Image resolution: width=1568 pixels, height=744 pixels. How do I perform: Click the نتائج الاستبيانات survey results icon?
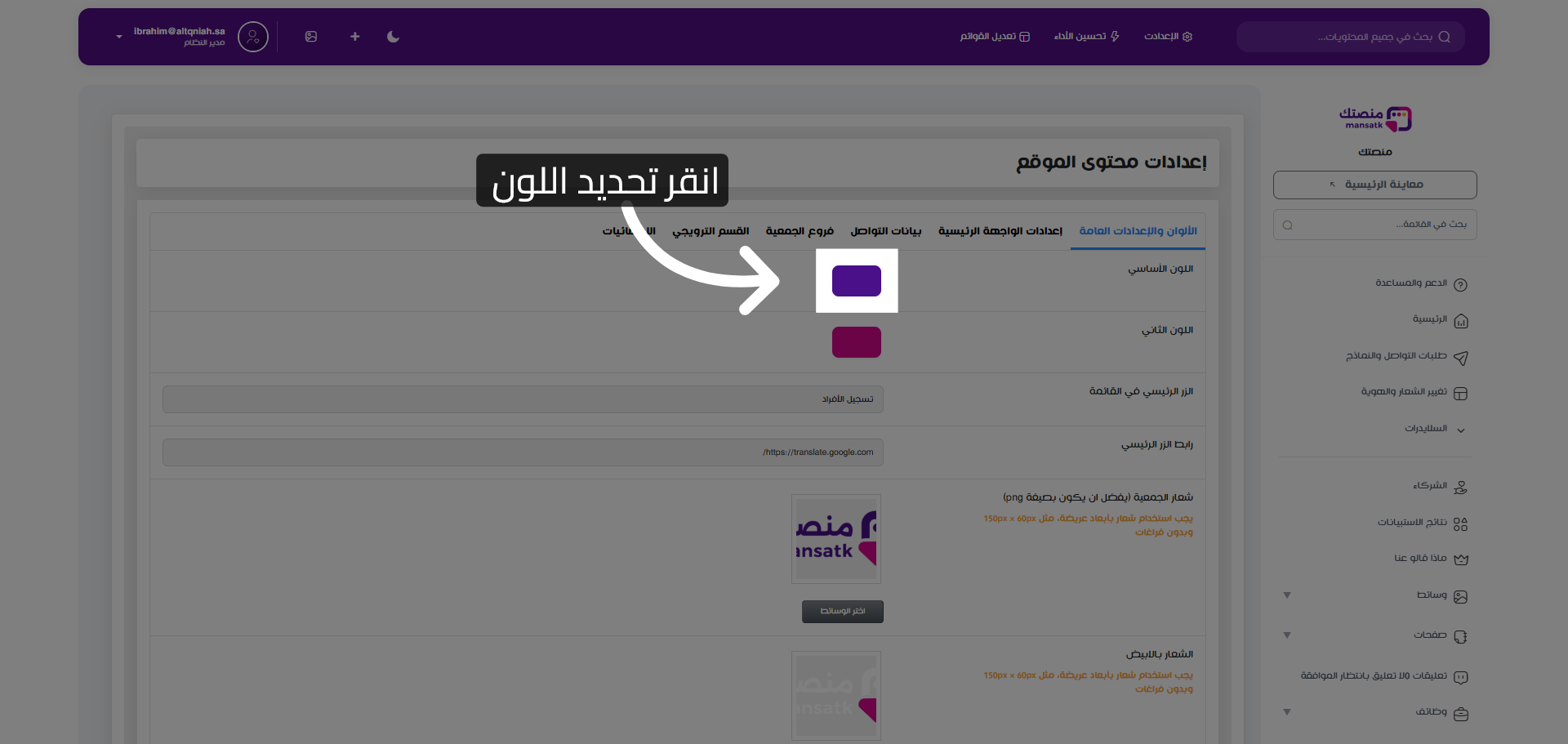pos(1462,523)
